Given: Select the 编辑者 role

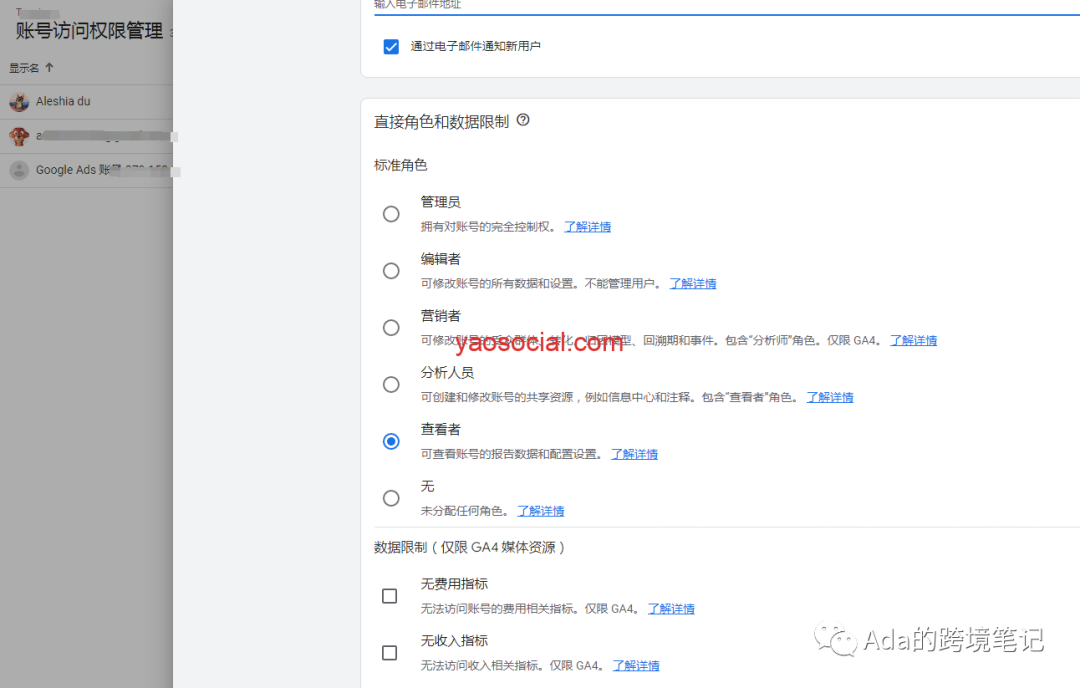Looking at the screenshot, I should coord(391,270).
